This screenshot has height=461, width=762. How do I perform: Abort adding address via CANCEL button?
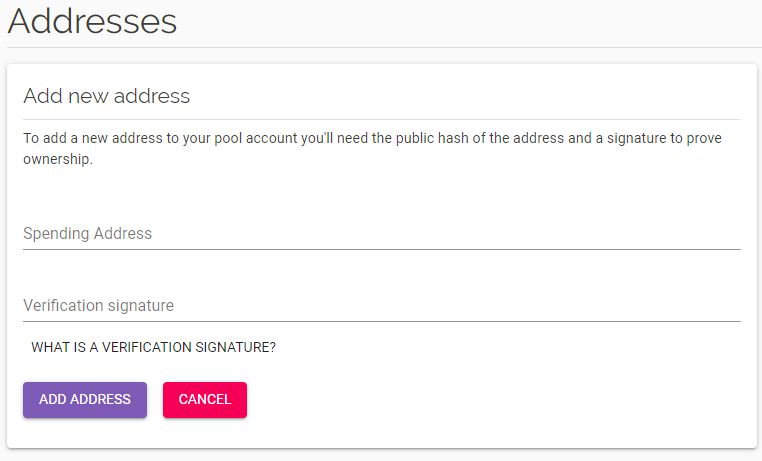pyautogui.click(x=205, y=400)
